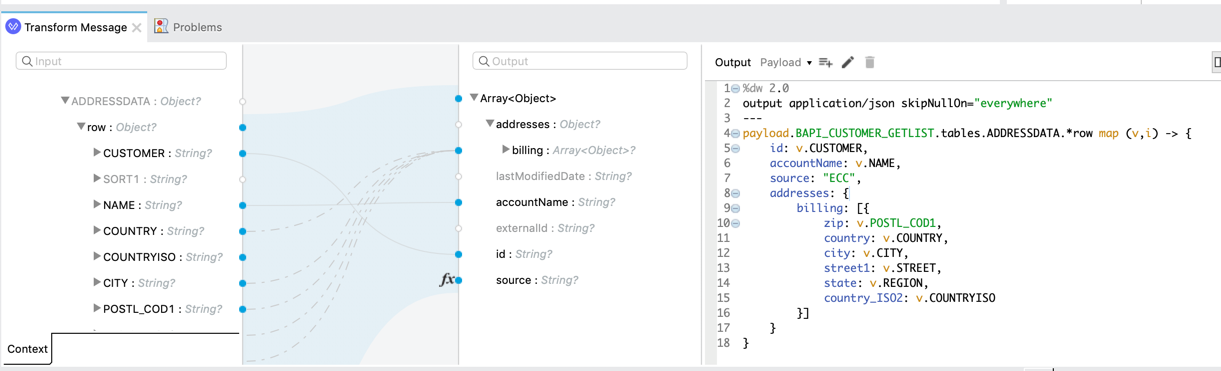Click the externalId output connector dot
Viewport: 1221px width, 371px height.
(459, 228)
